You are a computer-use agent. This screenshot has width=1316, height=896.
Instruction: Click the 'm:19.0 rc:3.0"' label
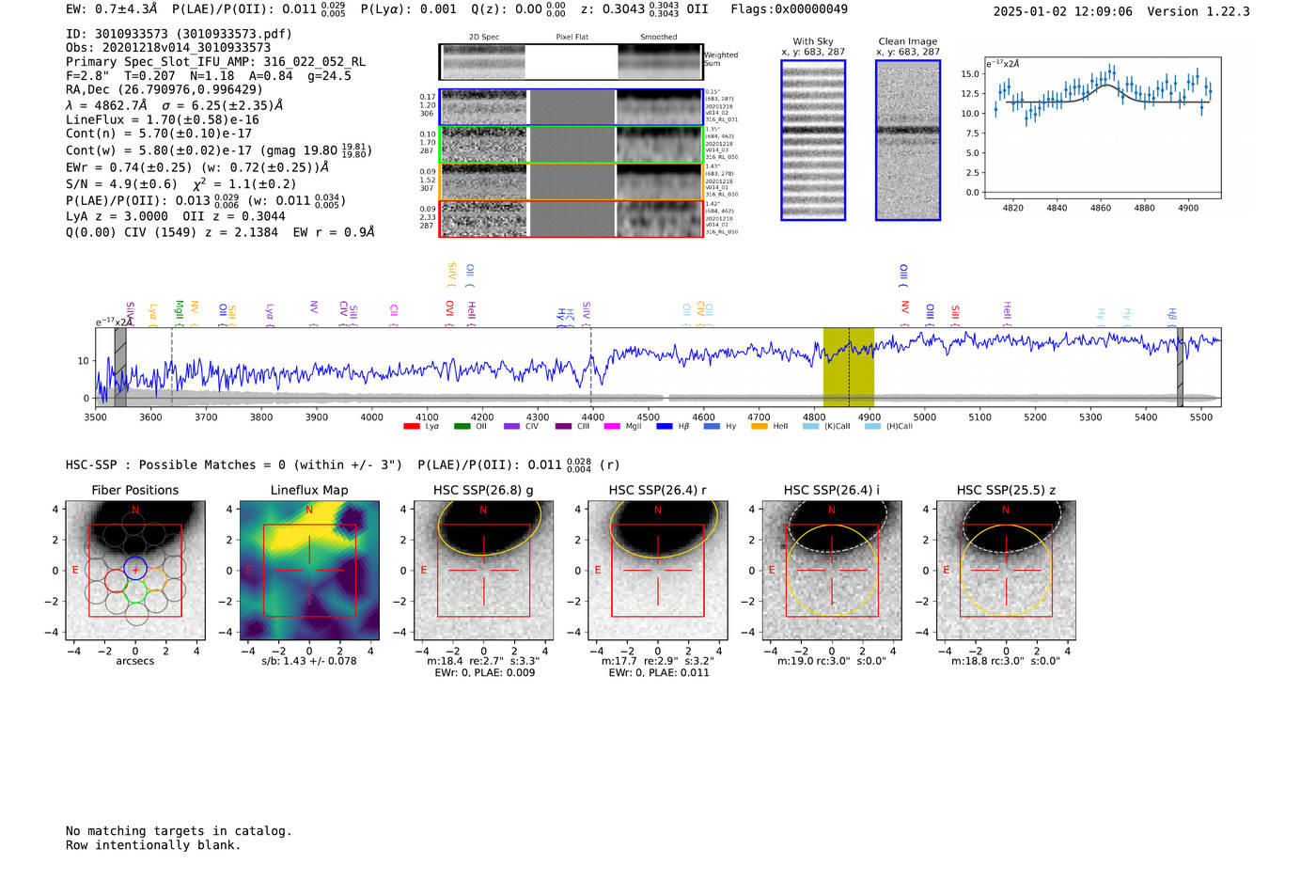pos(832,661)
